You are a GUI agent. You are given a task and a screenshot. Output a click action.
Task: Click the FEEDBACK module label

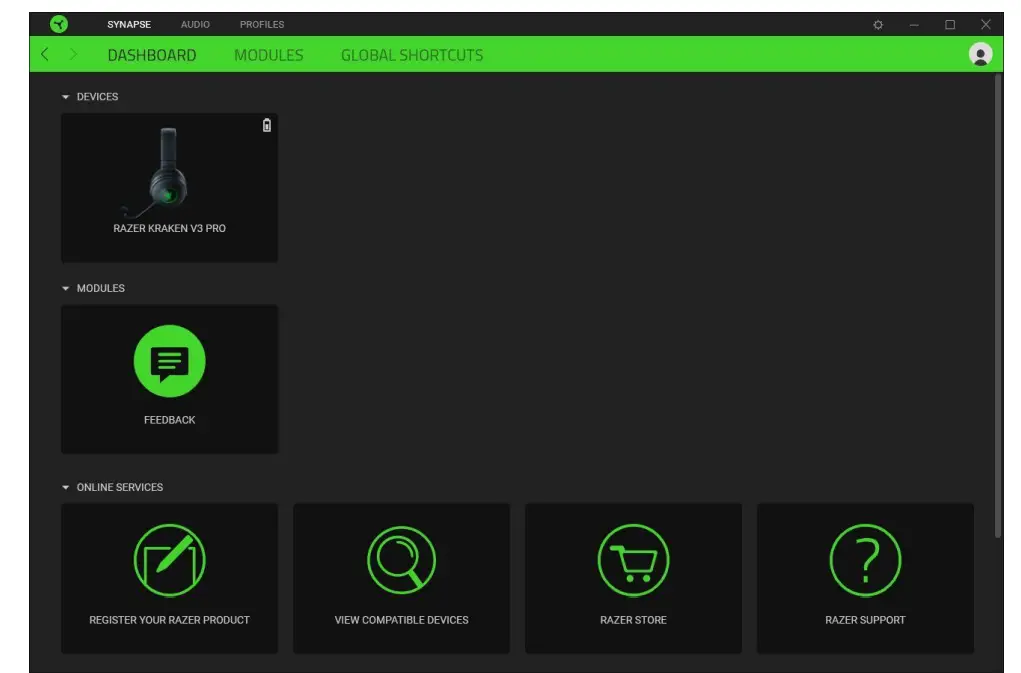(x=169, y=420)
